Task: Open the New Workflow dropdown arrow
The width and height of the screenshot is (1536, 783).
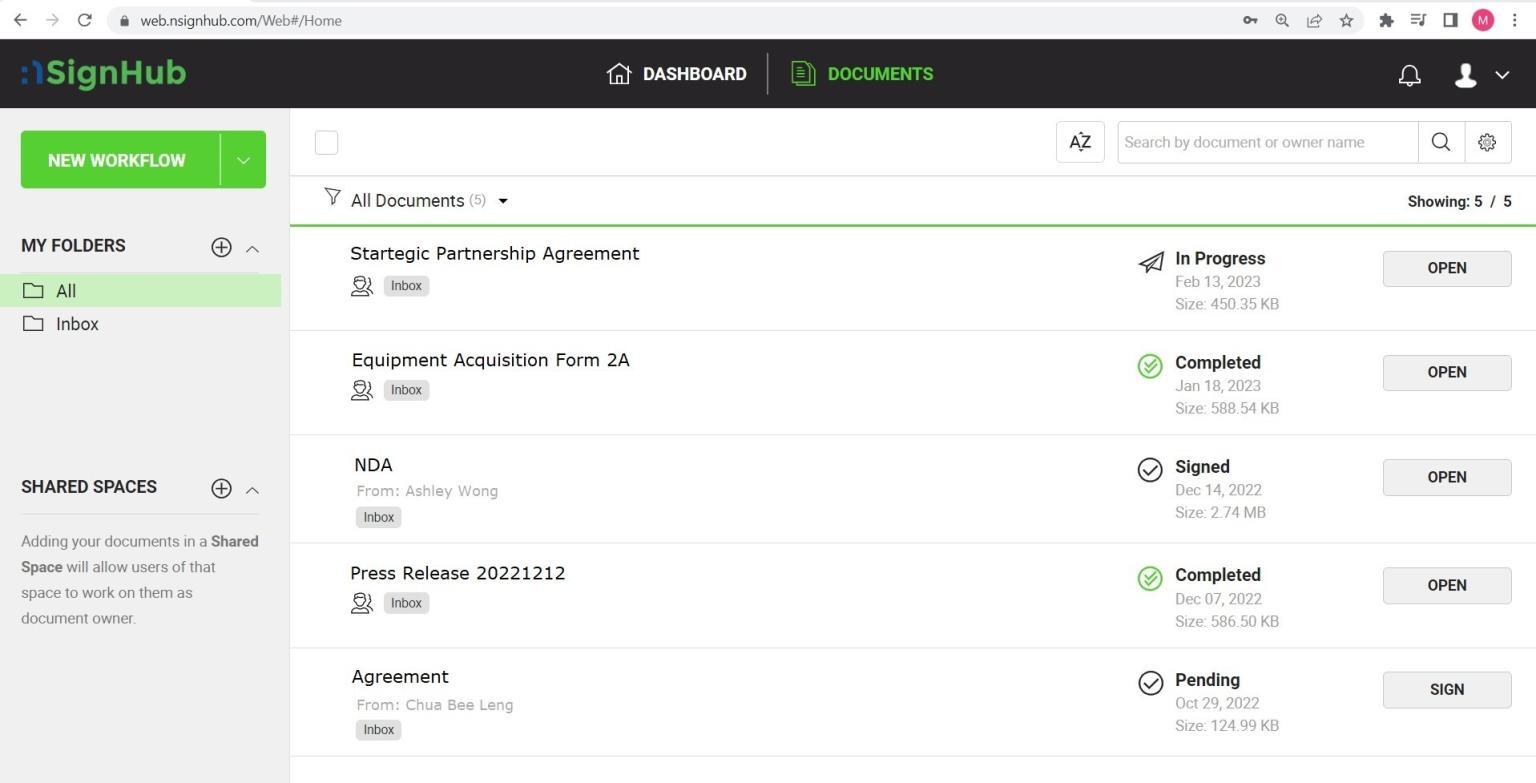Action: click(x=242, y=159)
